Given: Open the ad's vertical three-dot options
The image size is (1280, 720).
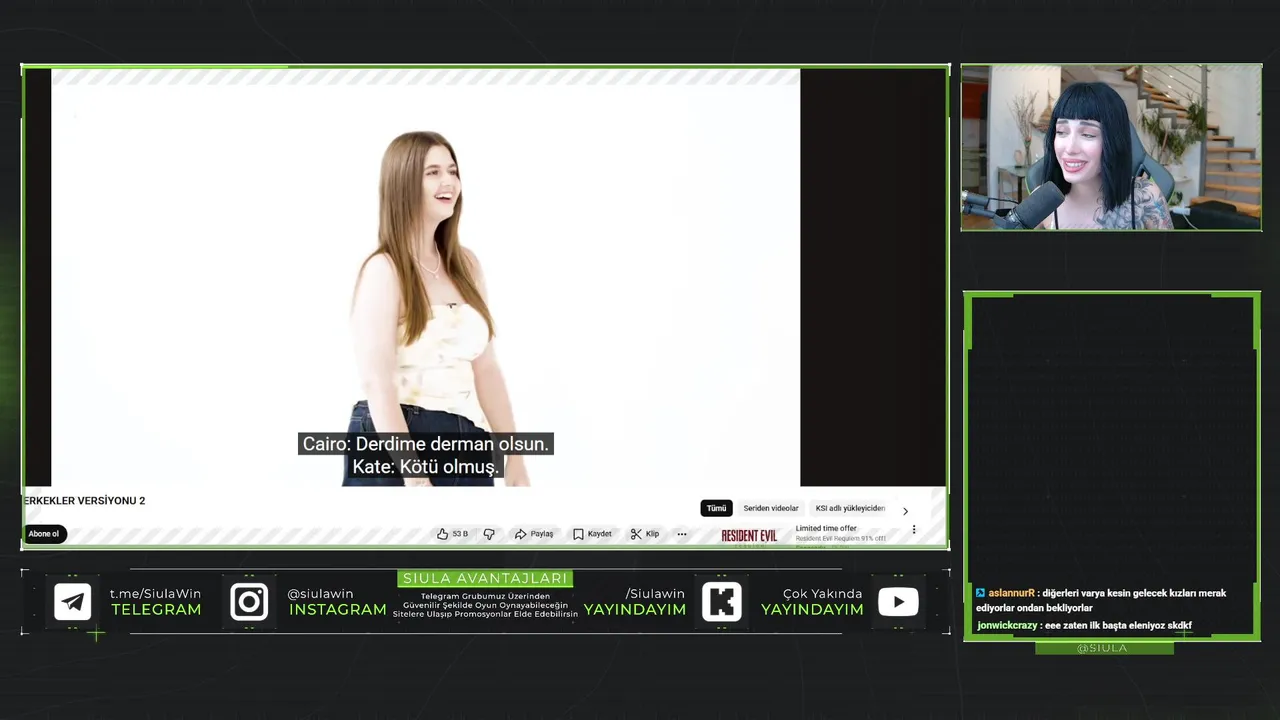Looking at the screenshot, I should click(913, 530).
